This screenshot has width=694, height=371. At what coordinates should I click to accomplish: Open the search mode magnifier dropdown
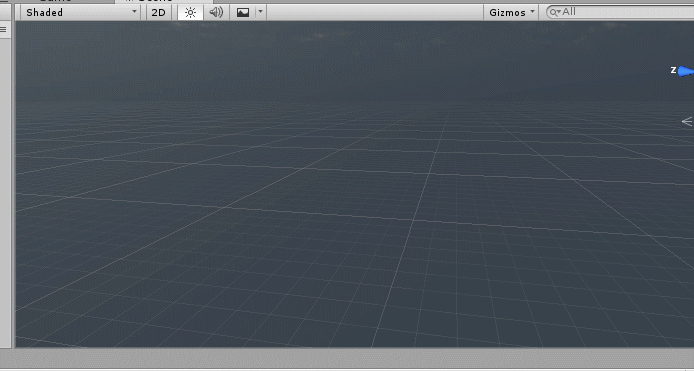point(555,12)
